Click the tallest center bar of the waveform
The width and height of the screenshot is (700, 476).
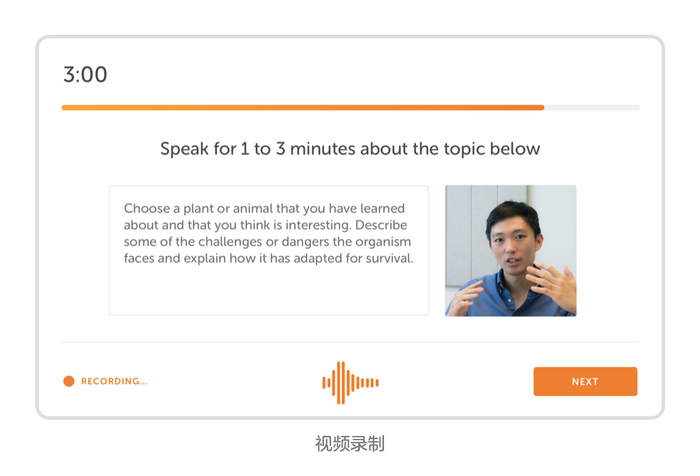(341, 382)
